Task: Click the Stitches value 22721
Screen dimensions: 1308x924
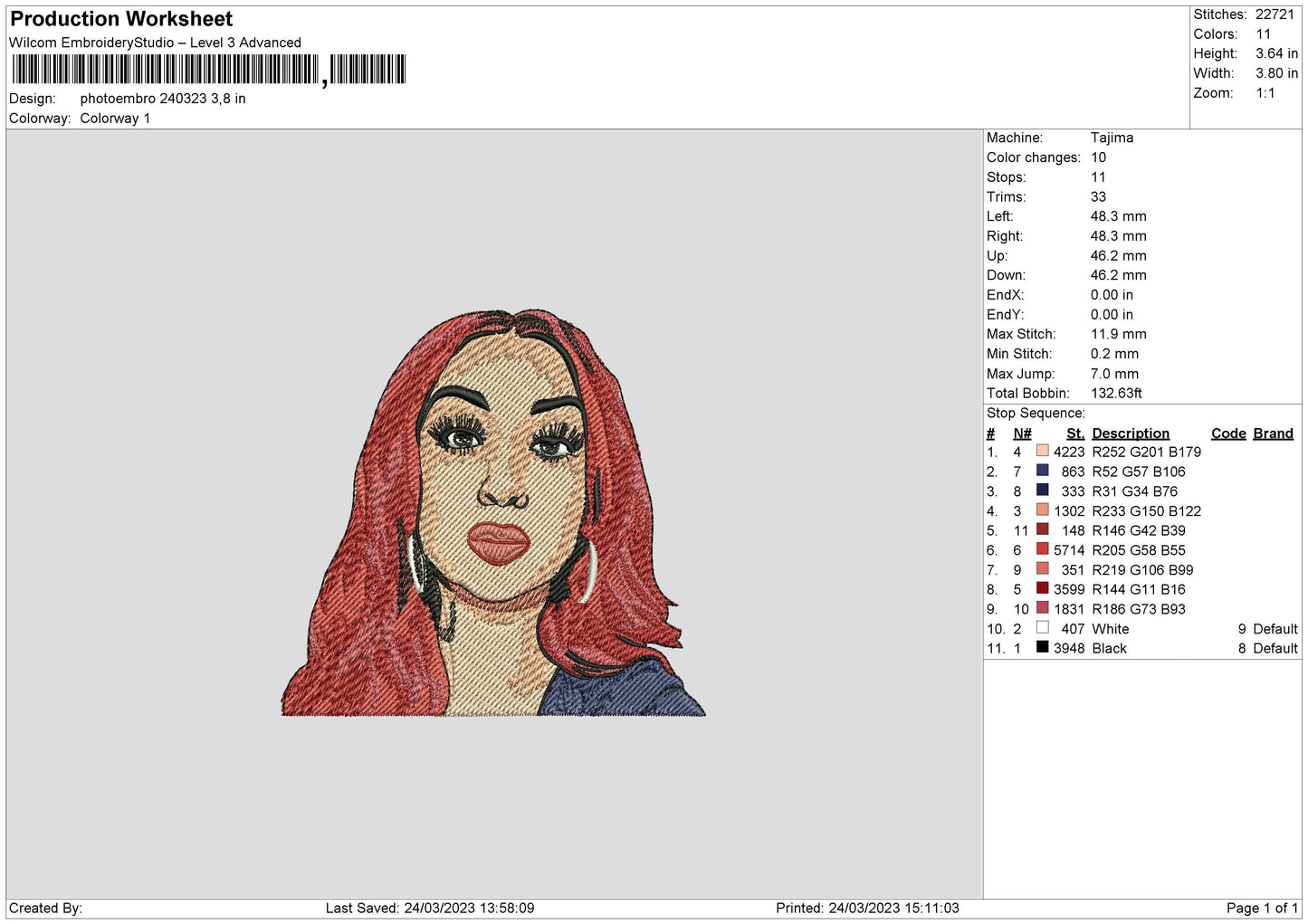Action: pyautogui.click(x=1275, y=14)
